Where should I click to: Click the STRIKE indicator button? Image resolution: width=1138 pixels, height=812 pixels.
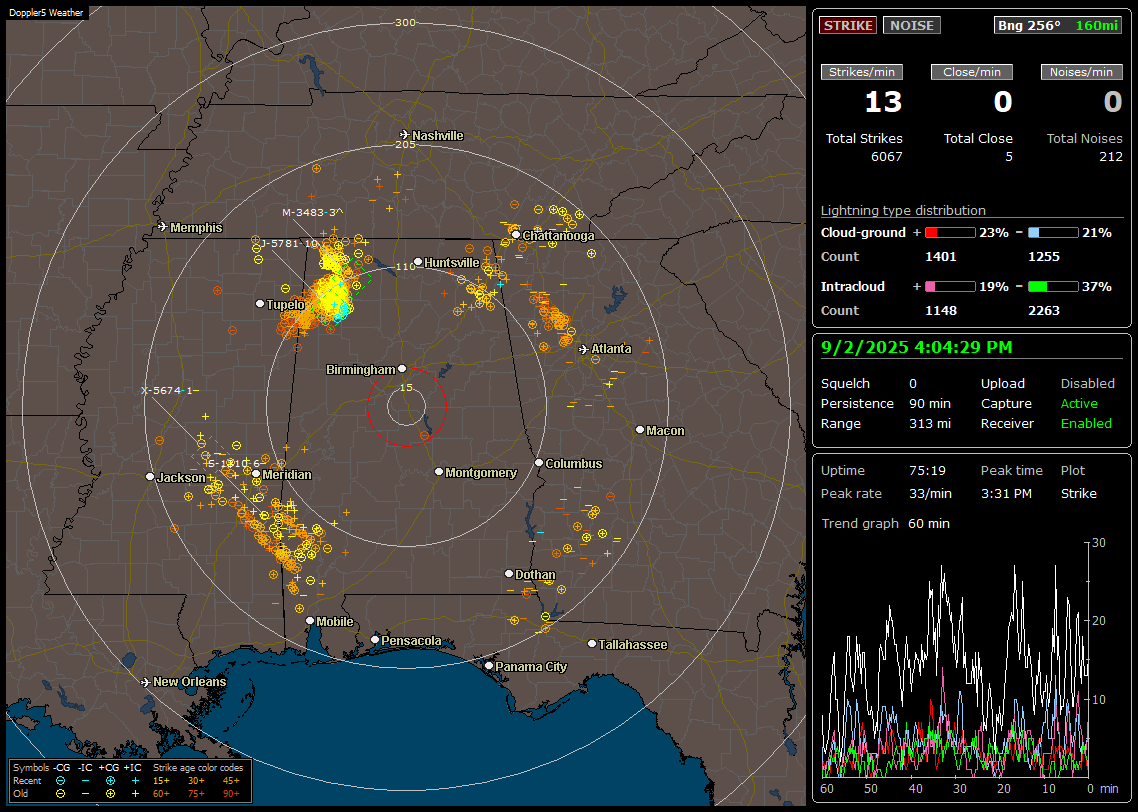point(848,25)
